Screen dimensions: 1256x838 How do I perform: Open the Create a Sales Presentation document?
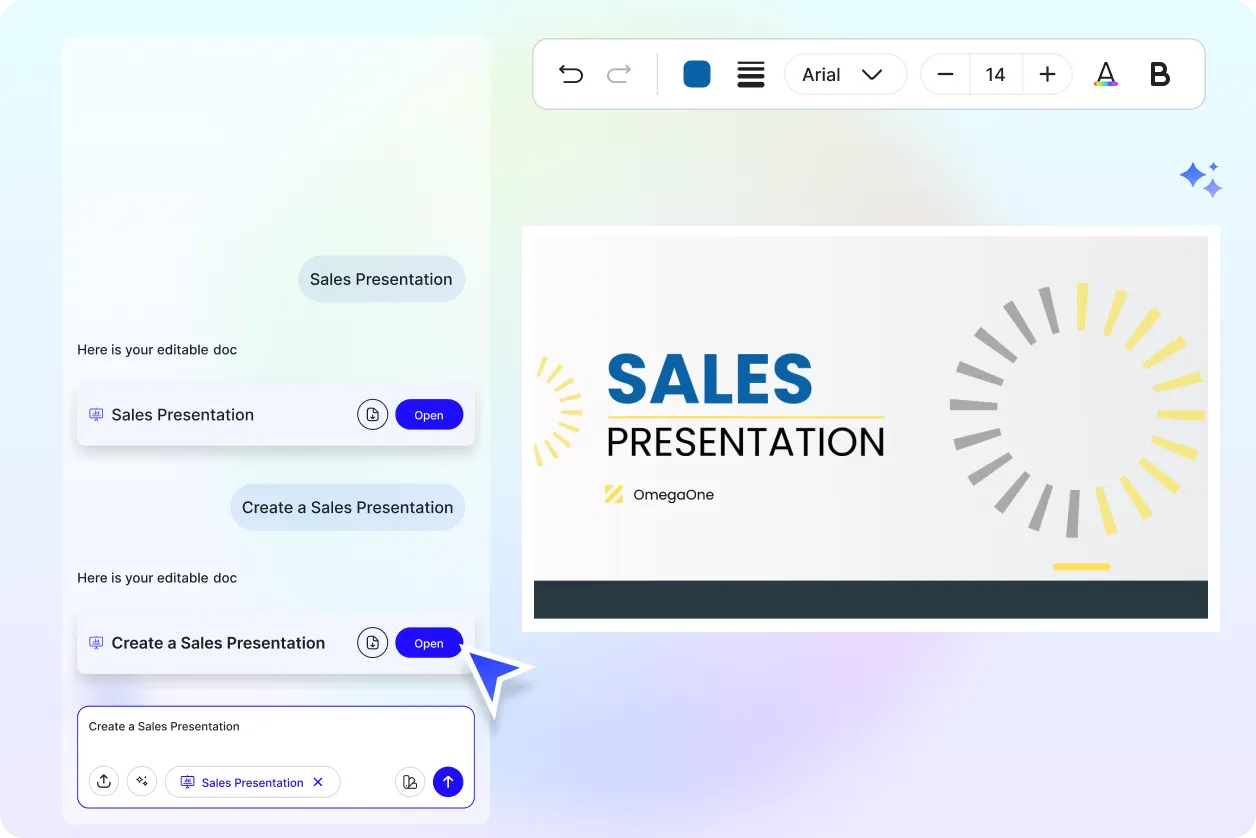point(429,642)
